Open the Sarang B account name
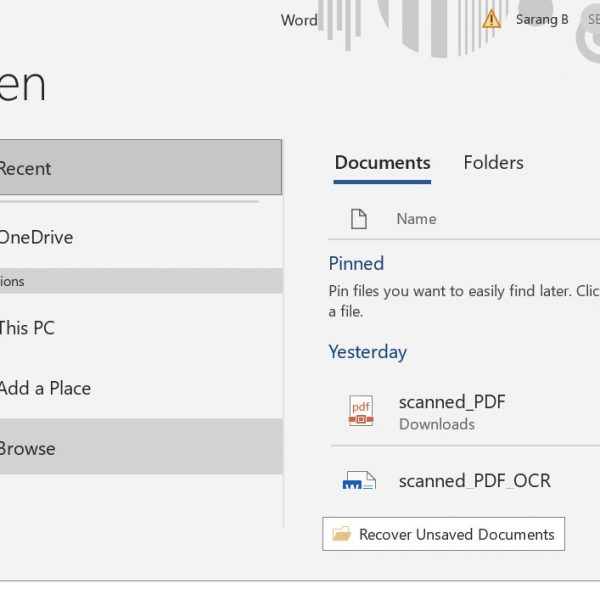 [542, 20]
